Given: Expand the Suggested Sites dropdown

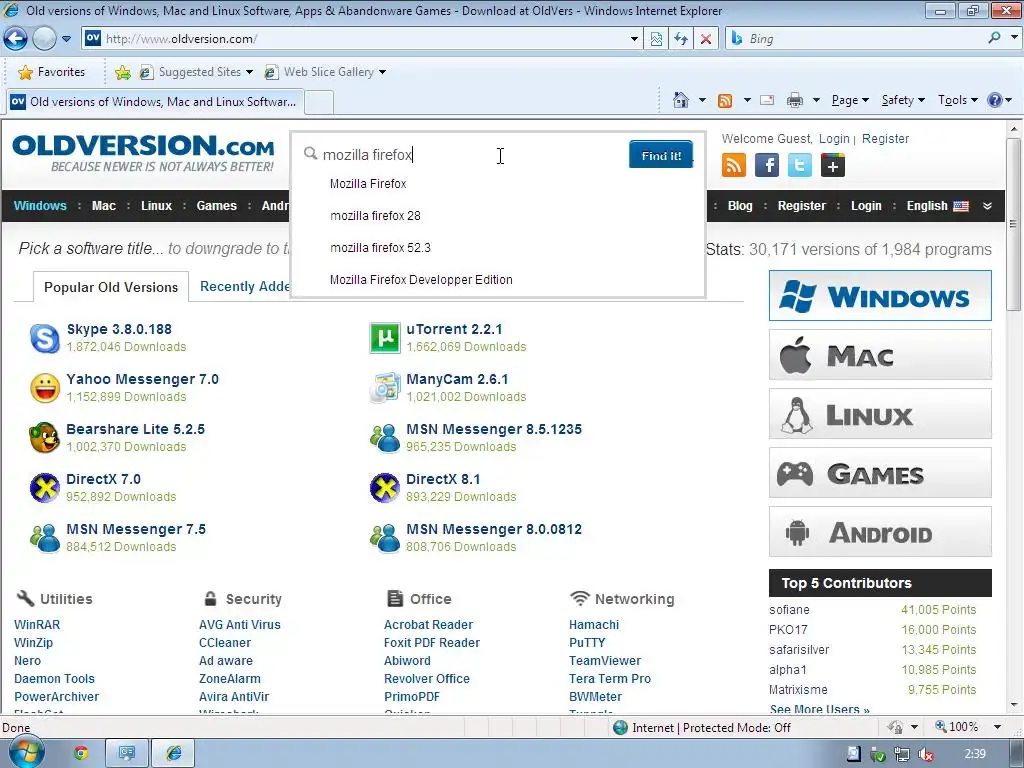Looking at the screenshot, I should (249, 72).
